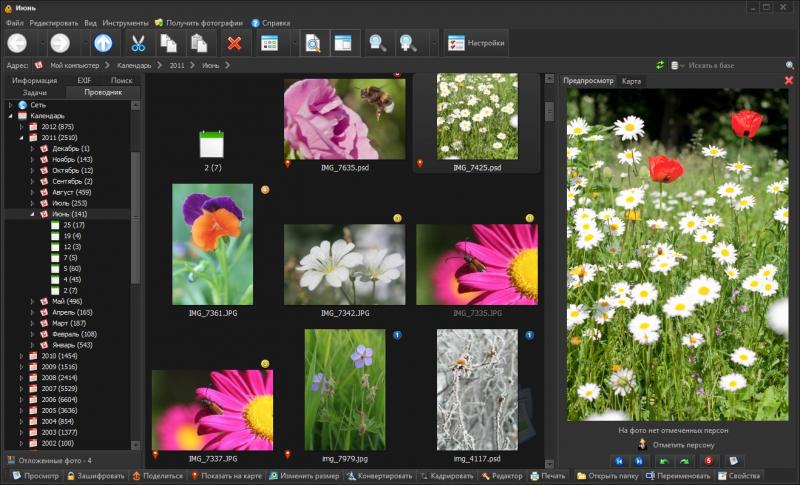
Task: Expand the Август (459) tree node
Action: coord(32,192)
